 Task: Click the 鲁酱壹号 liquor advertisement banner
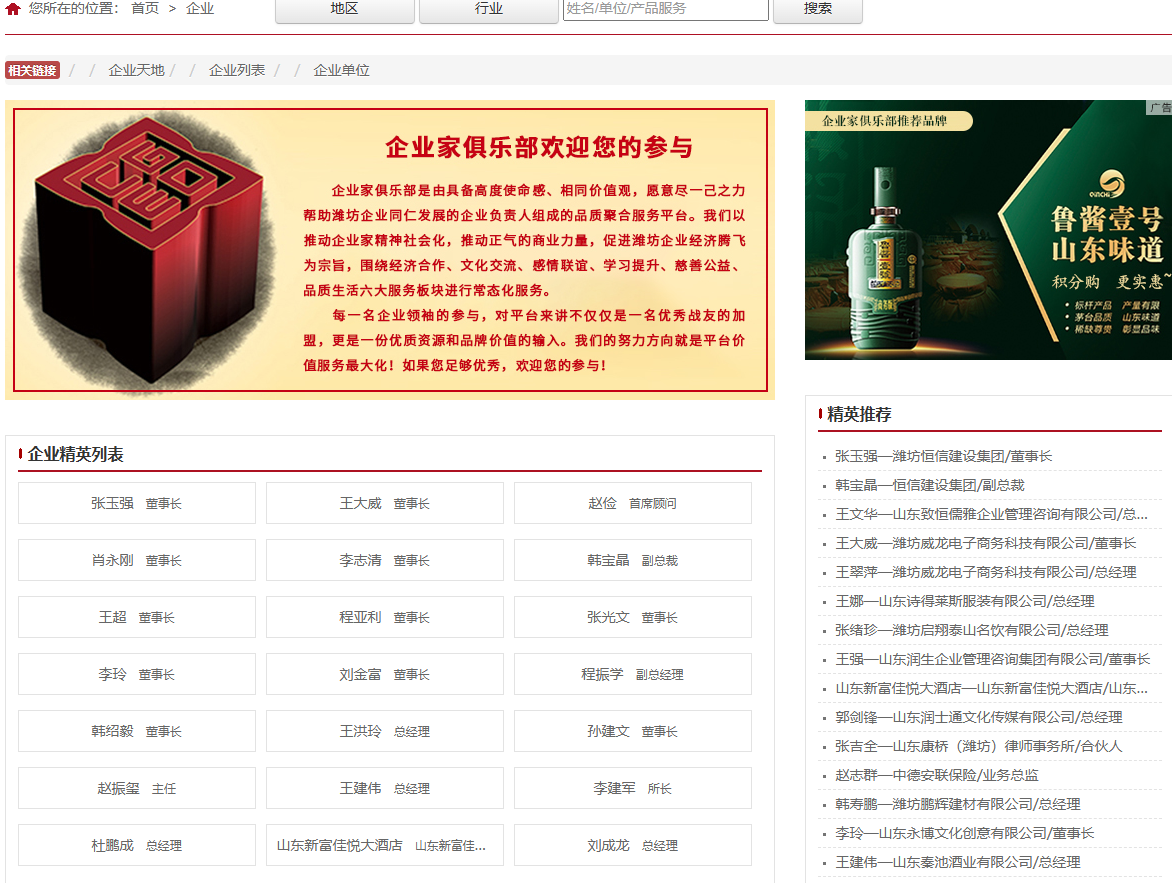[x=987, y=230]
